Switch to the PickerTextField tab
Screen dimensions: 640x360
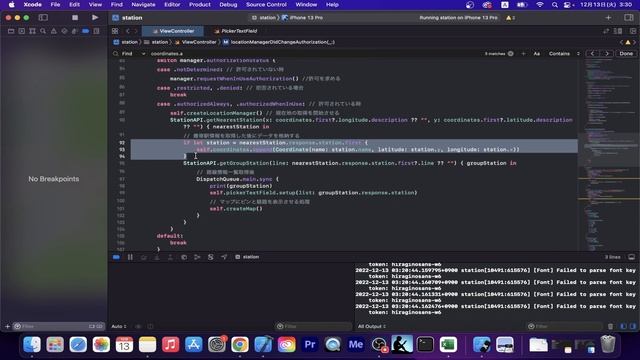coord(236,31)
